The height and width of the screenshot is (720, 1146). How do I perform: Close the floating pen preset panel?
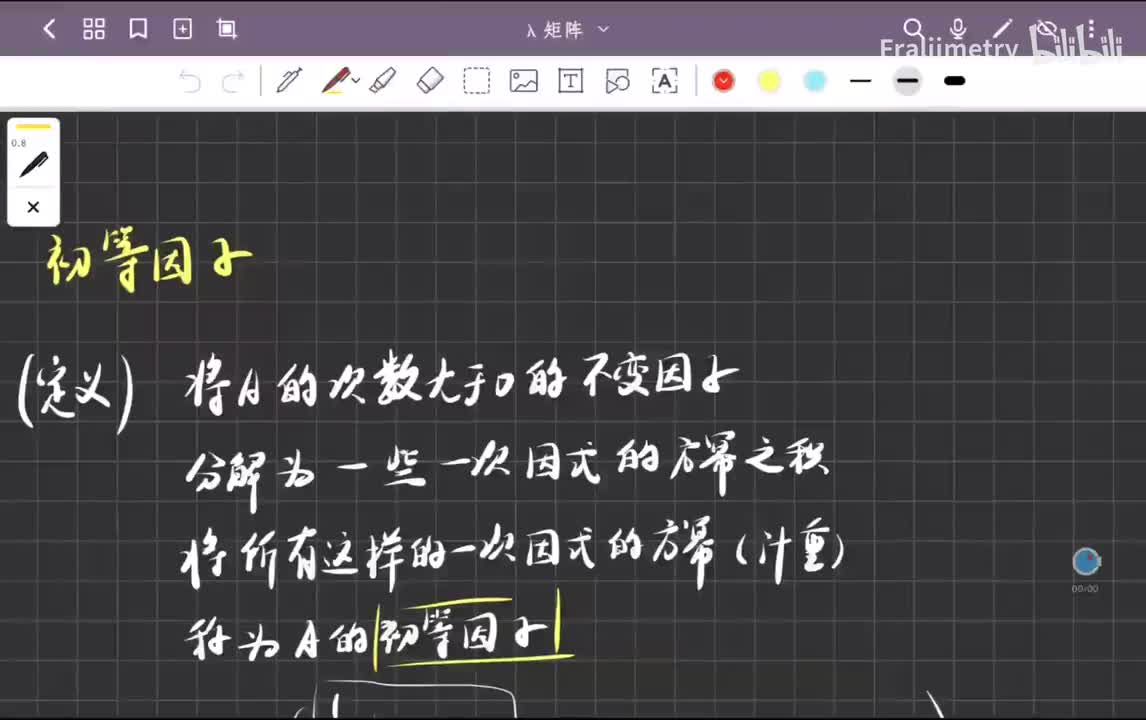[33, 208]
